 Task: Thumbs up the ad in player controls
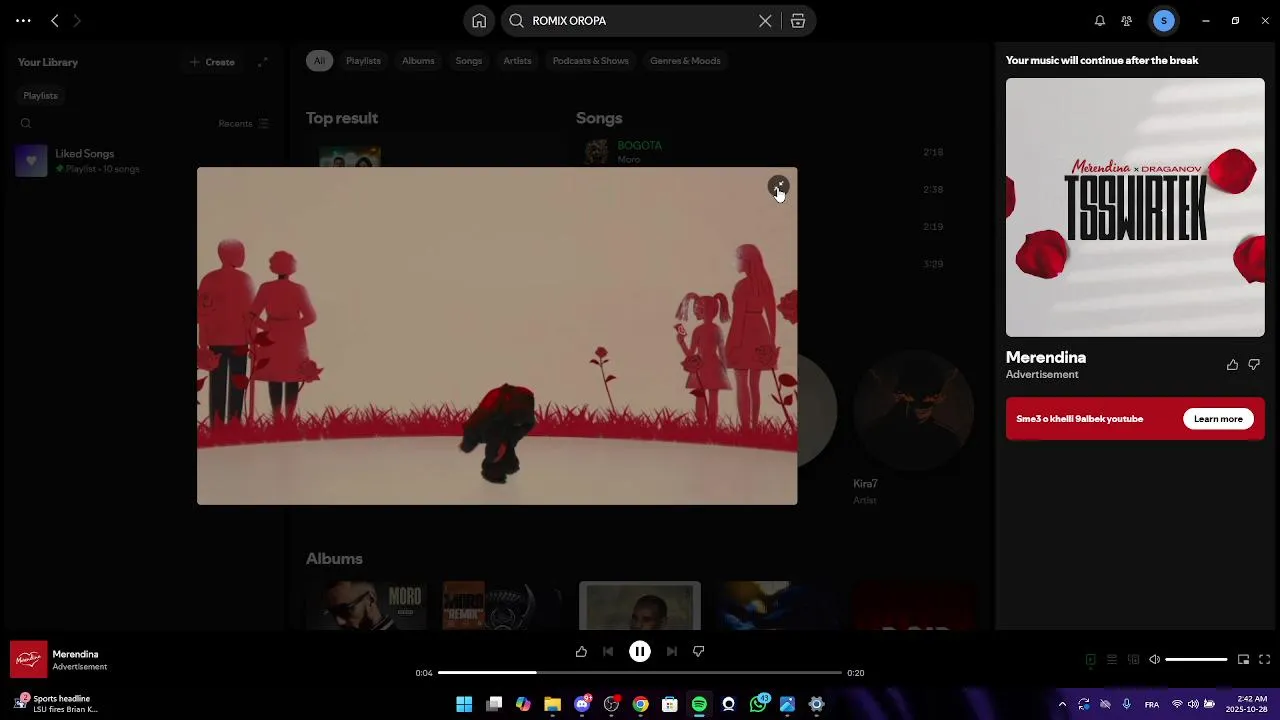(581, 652)
